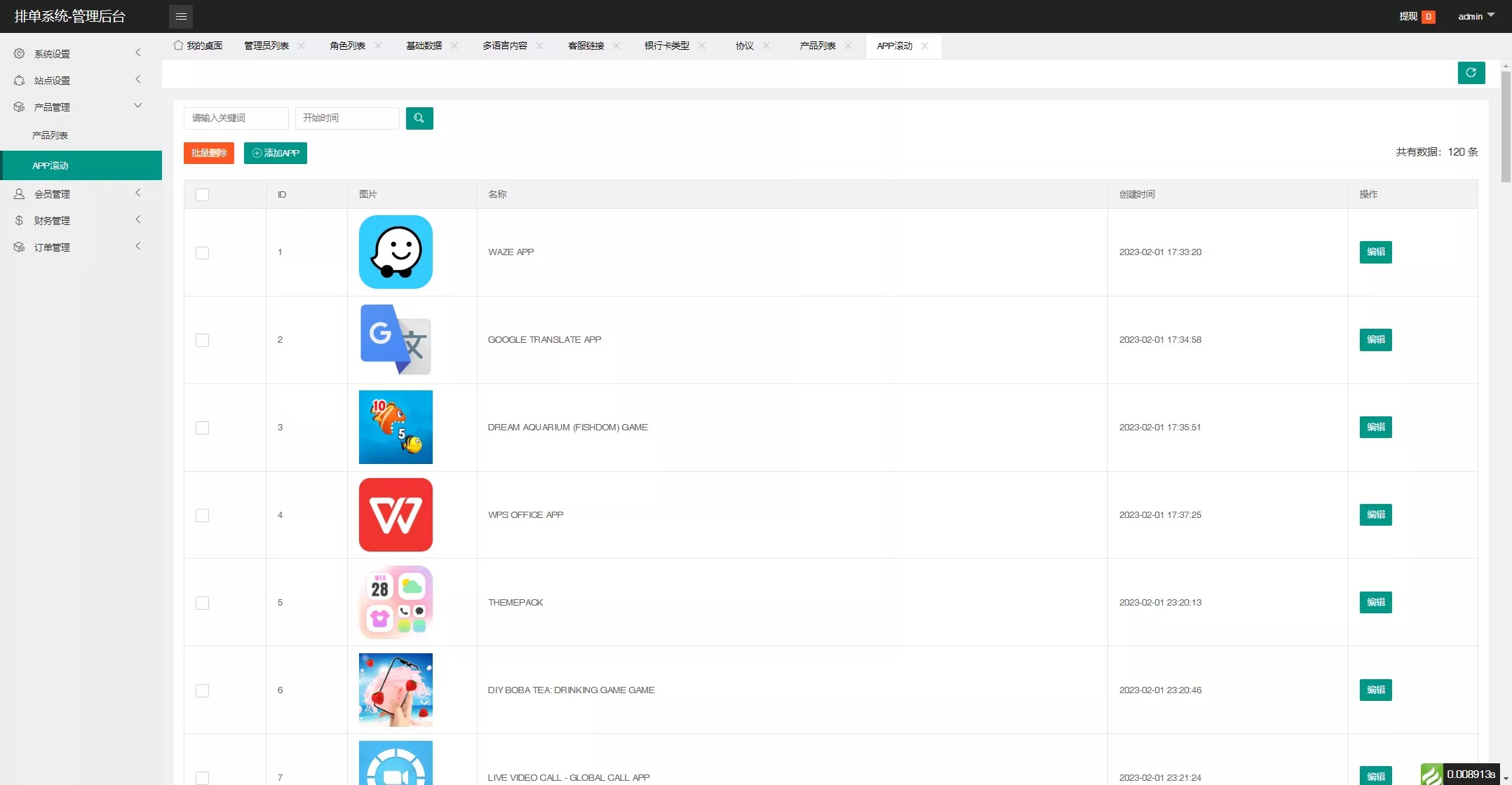Check the DIY BOBA TEA row checkbox

pos(202,691)
